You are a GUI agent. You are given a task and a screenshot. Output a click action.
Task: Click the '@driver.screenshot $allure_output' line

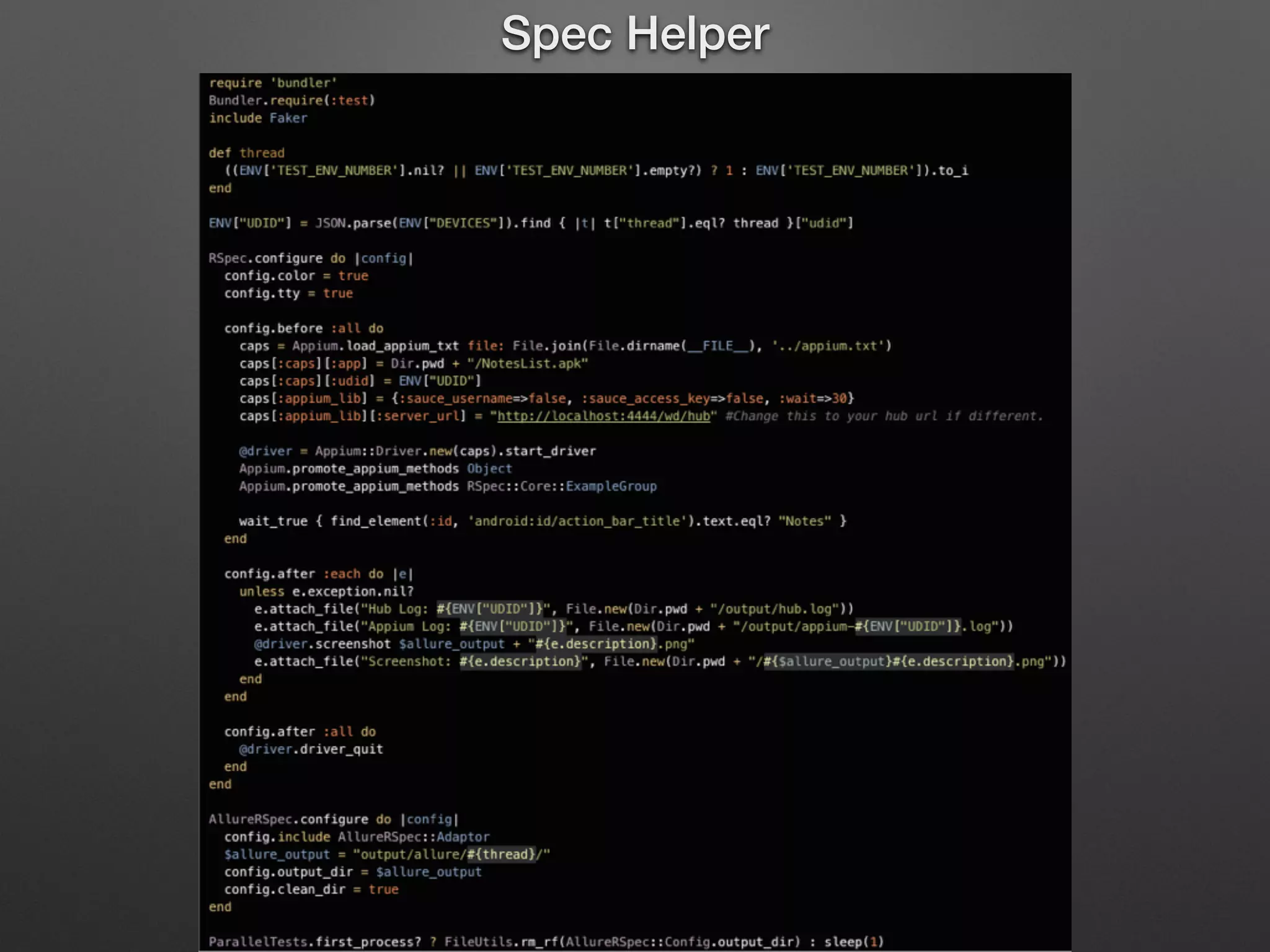tap(474, 644)
